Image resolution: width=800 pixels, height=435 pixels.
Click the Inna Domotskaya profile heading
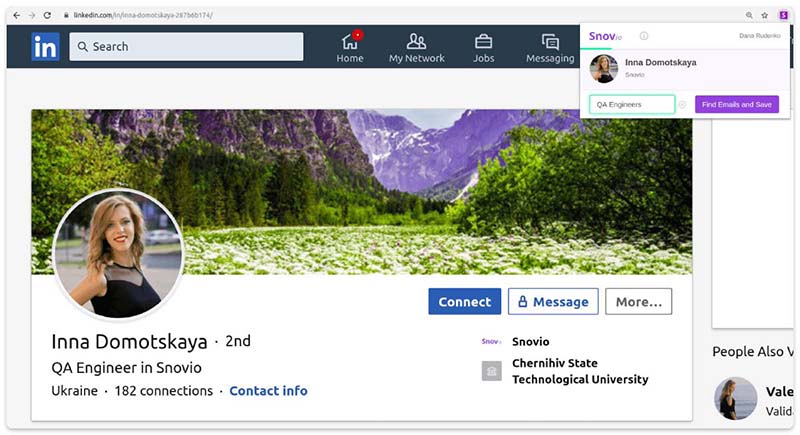(129, 342)
